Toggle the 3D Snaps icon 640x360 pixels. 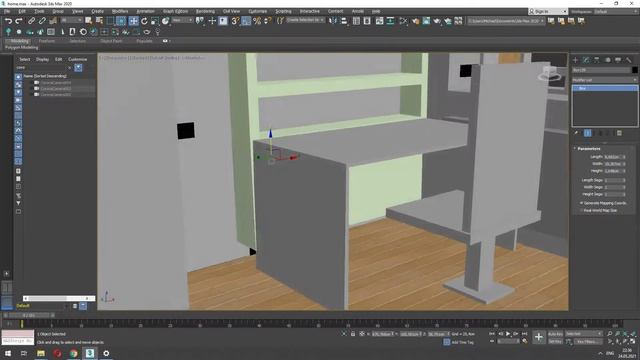tap(235, 21)
